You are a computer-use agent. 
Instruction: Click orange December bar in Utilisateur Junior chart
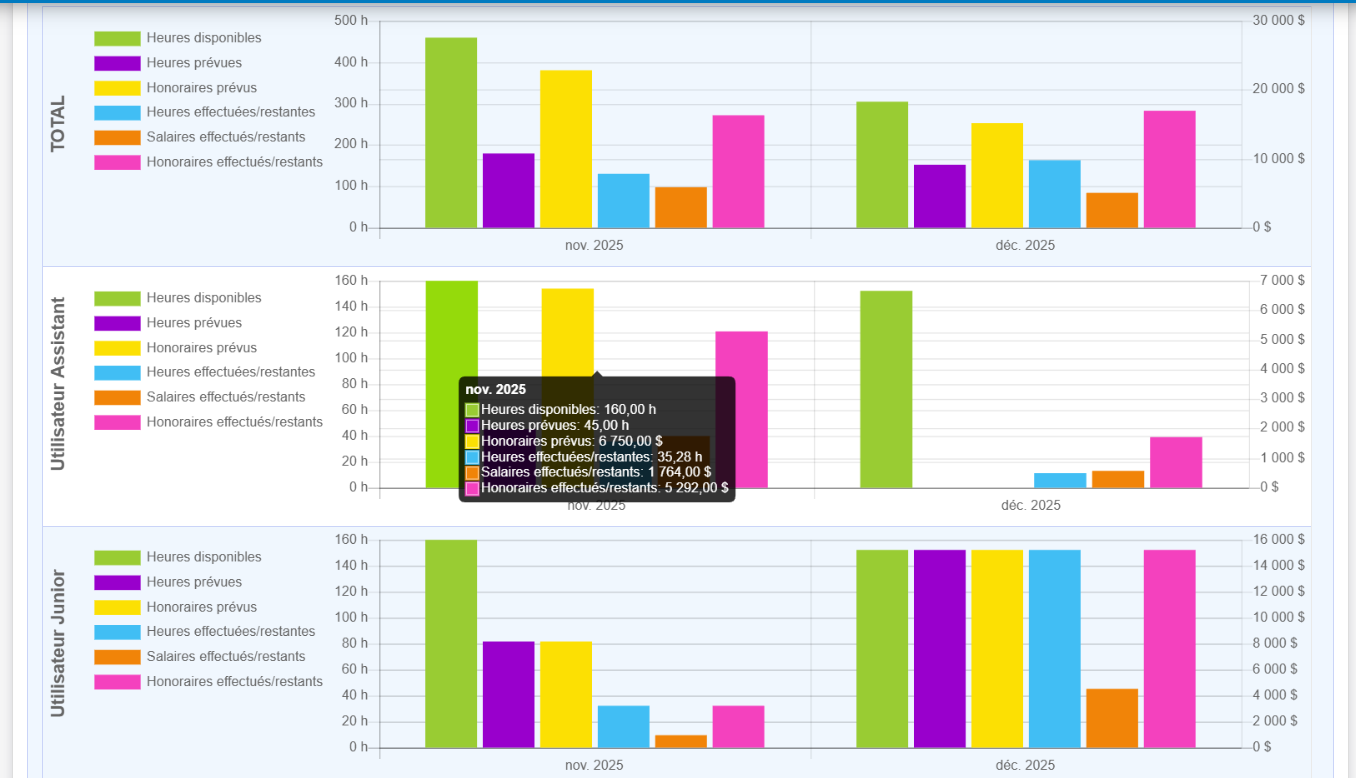(x=1111, y=718)
